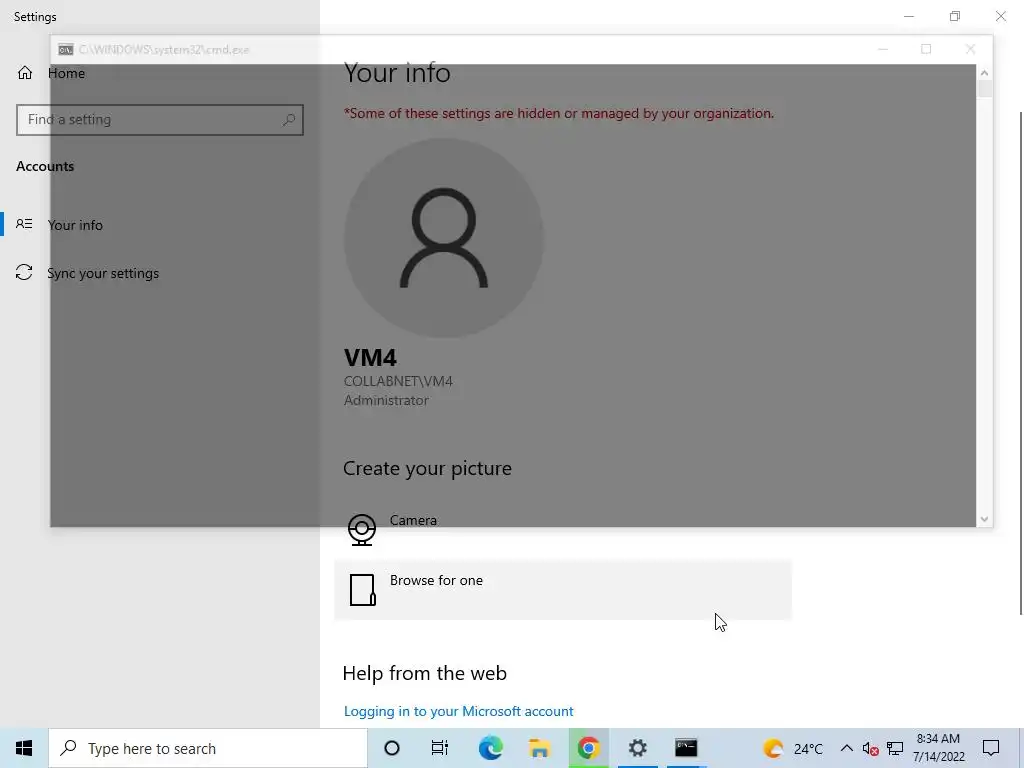Screen dimensions: 1024x768
Task: Click the Settings gear on taskbar
Action: tap(637, 748)
